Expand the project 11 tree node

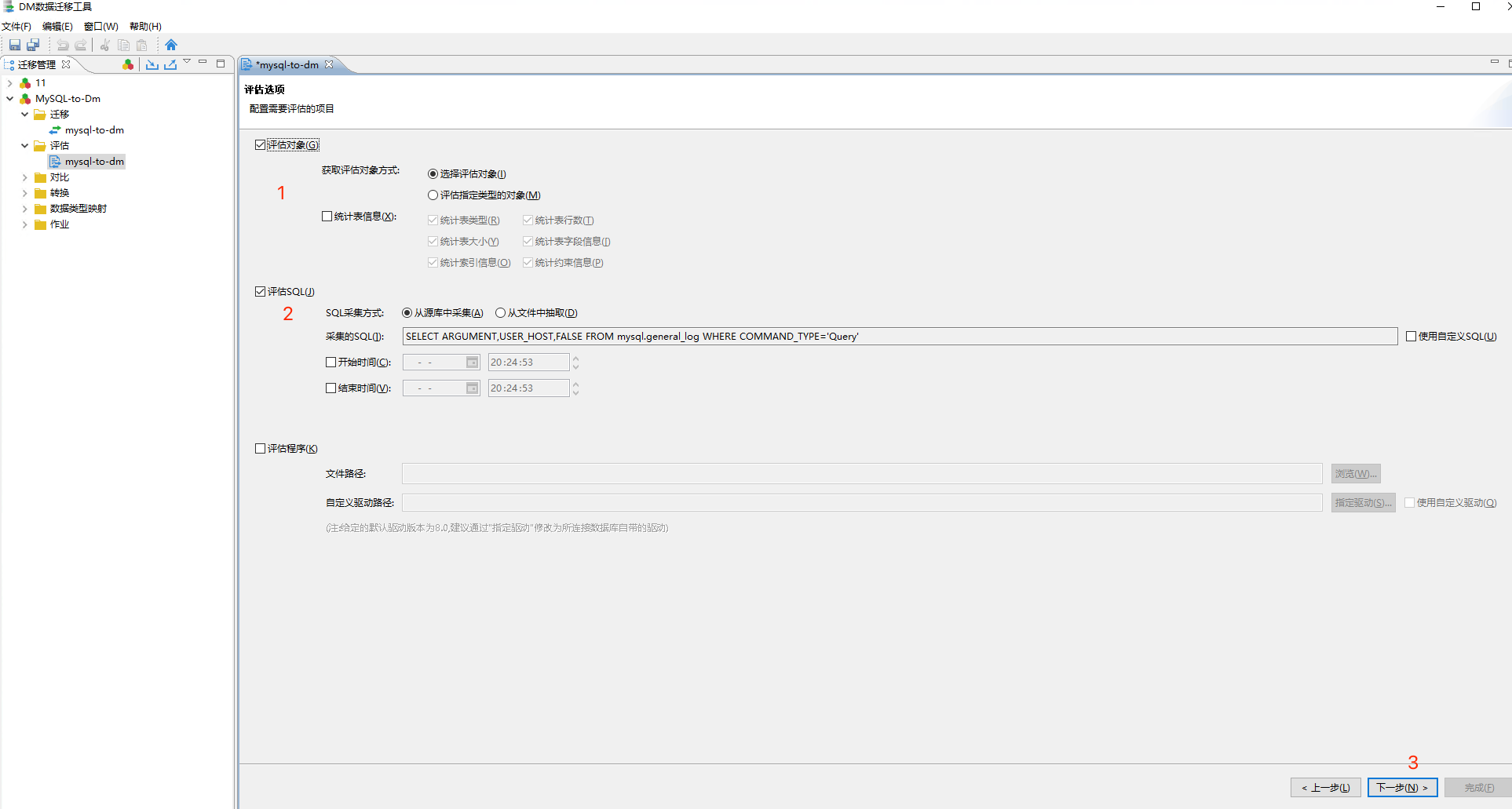9,82
